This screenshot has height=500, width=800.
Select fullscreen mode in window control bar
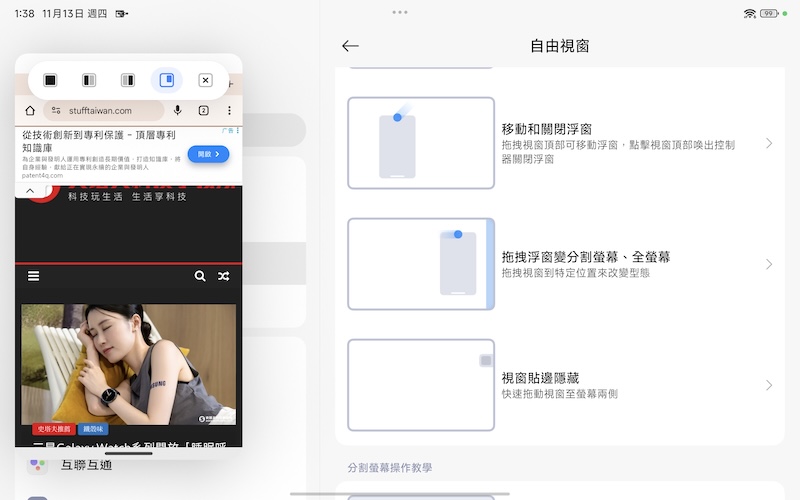click(x=50, y=80)
